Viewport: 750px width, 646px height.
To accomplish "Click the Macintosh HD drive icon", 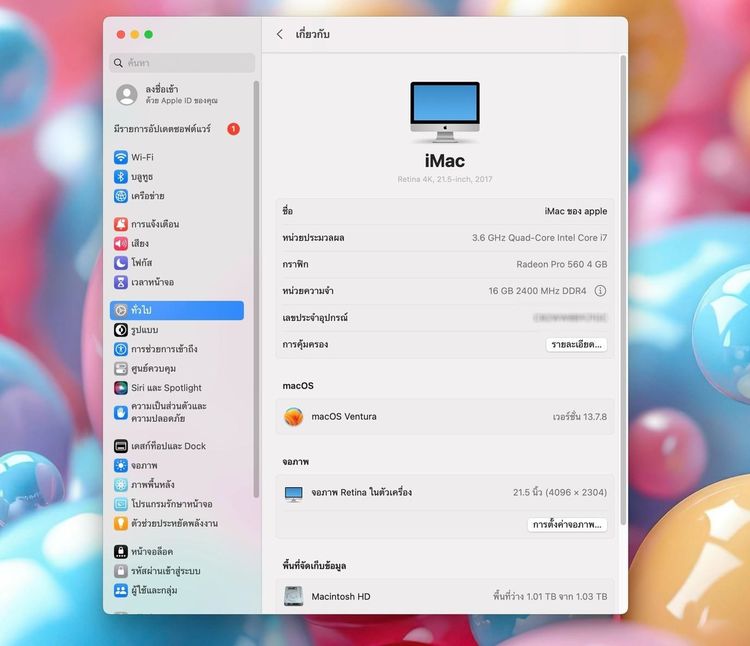I will (x=293, y=596).
